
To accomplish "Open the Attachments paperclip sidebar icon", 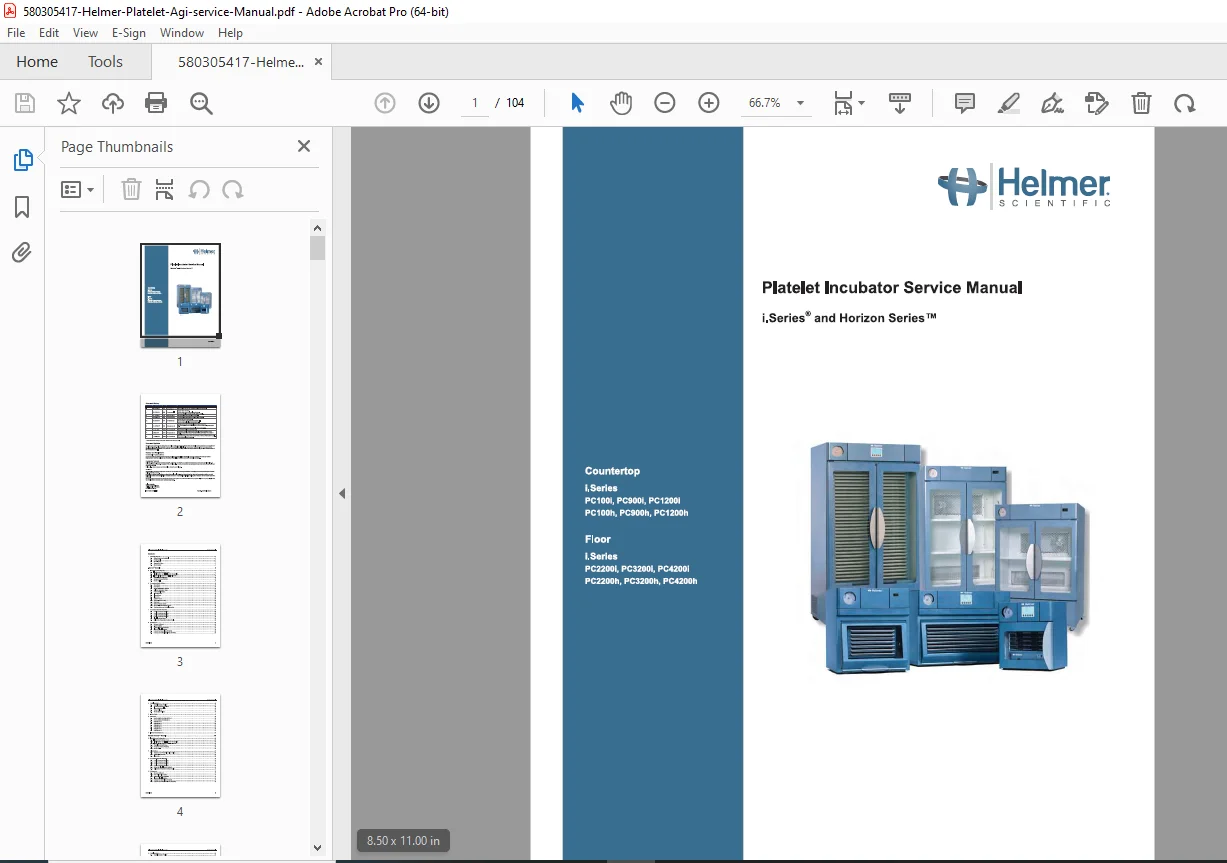I will (22, 252).
